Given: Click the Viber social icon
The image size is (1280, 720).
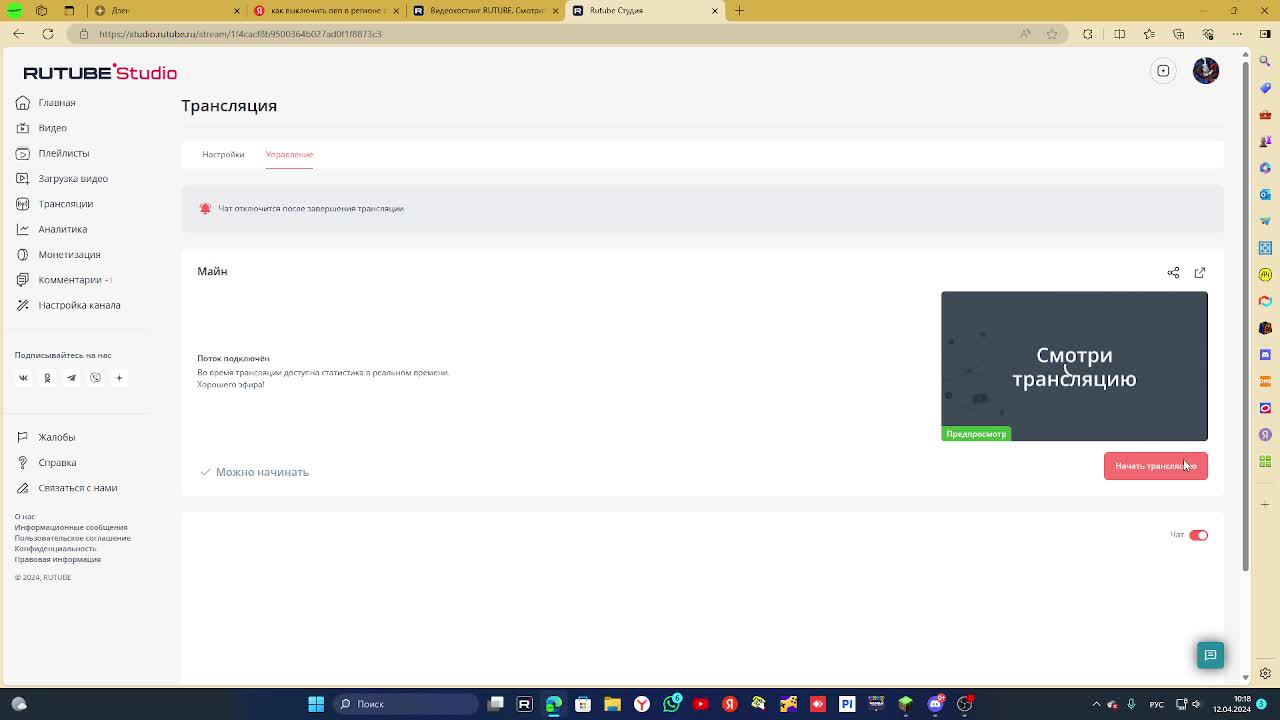Looking at the screenshot, I should coord(95,378).
